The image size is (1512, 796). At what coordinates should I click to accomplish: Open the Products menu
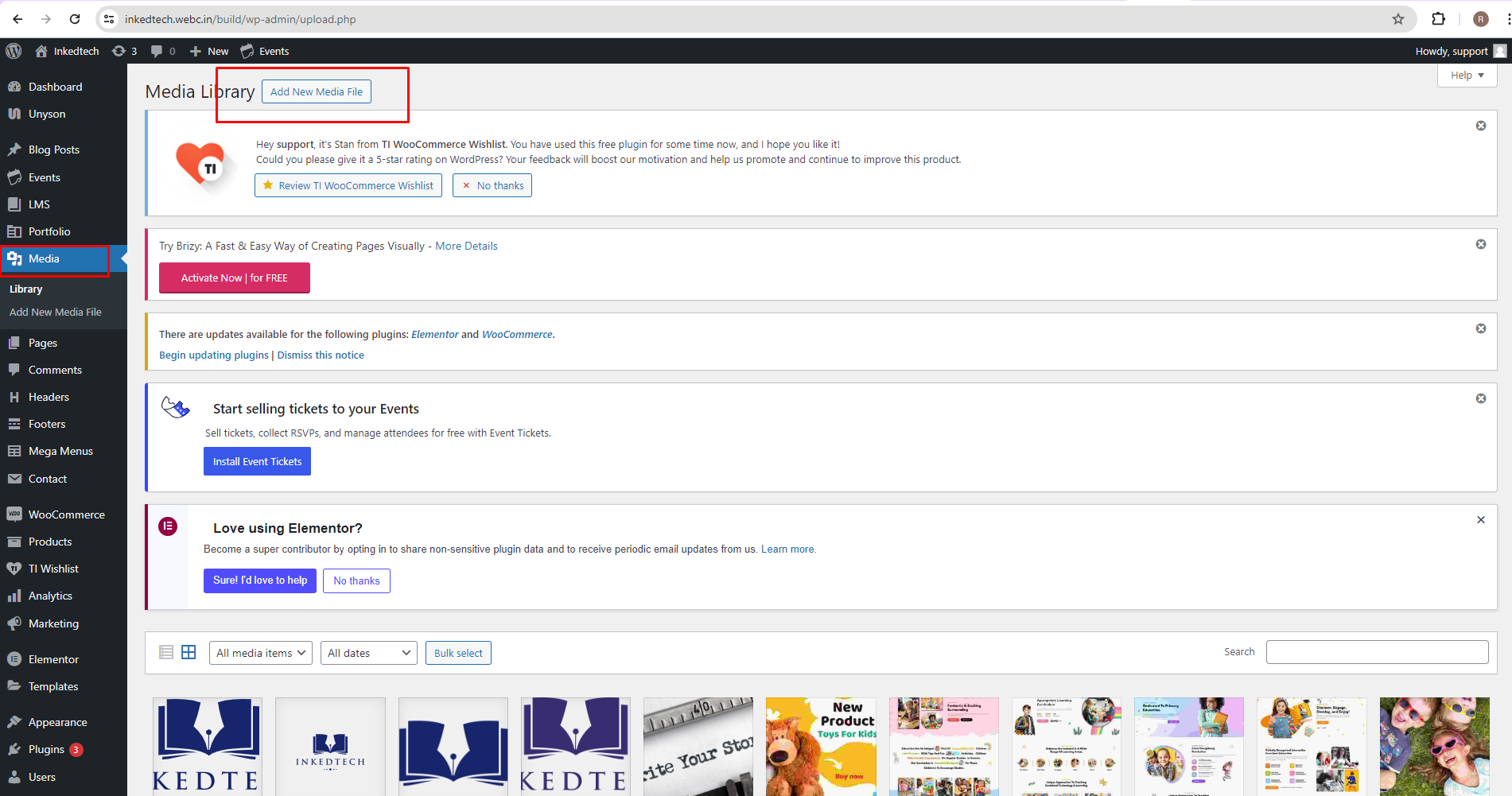[x=50, y=542]
